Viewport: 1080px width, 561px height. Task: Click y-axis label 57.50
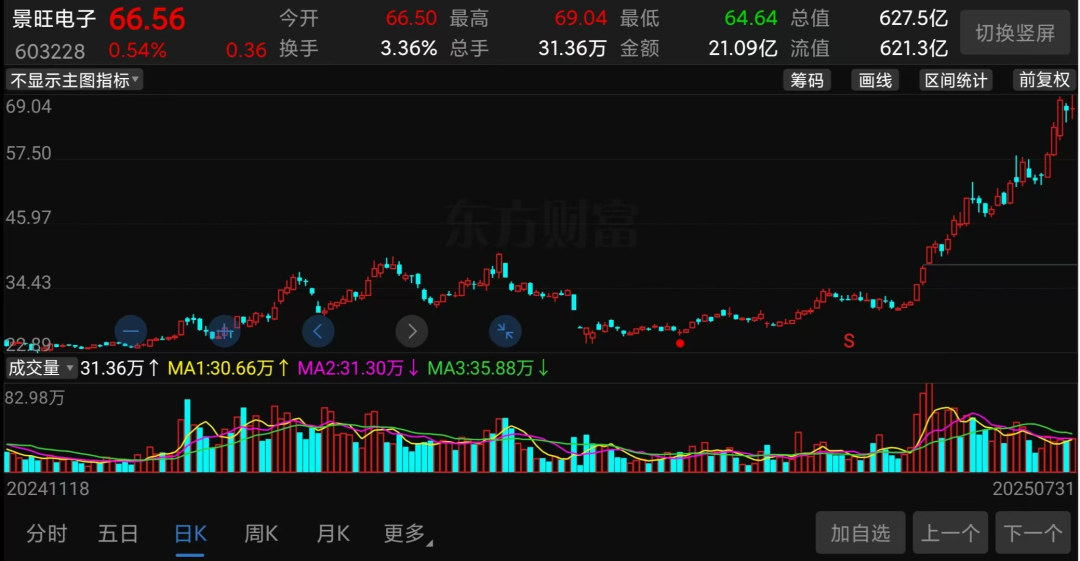click(x=28, y=153)
